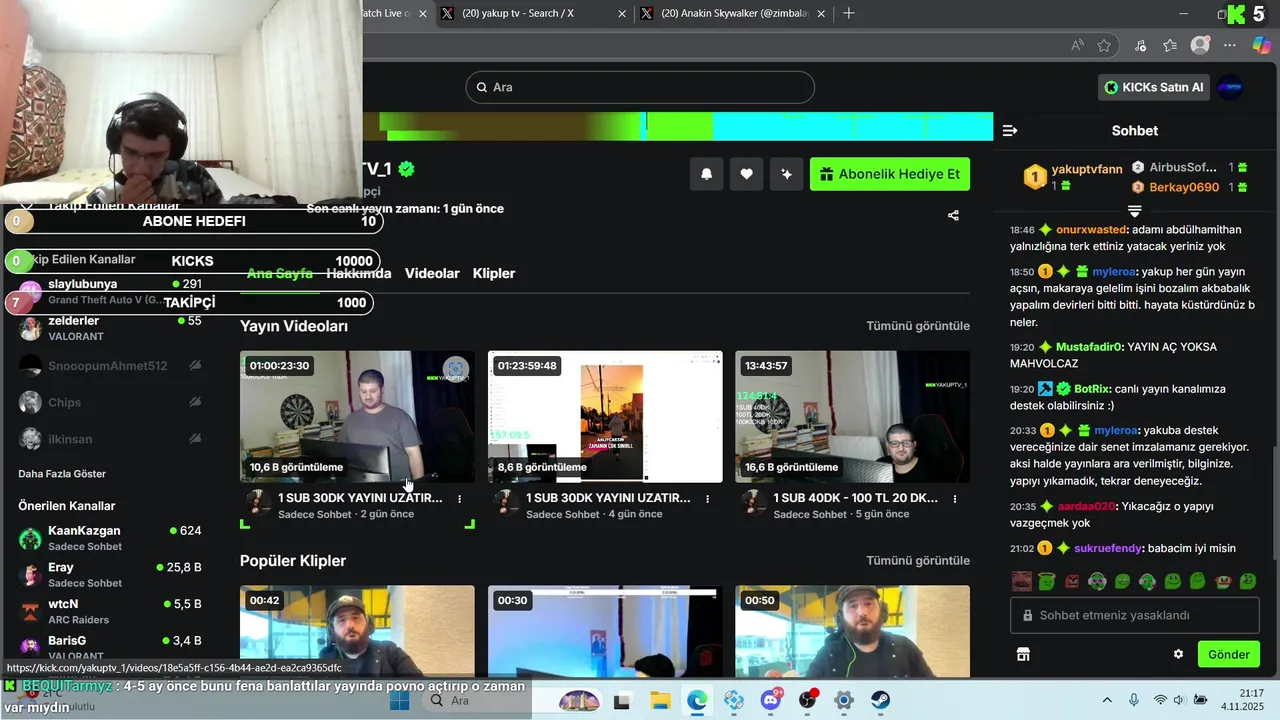Open a new browser tab
Image resolution: width=1280 pixels, height=720 pixels.
click(849, 13)
